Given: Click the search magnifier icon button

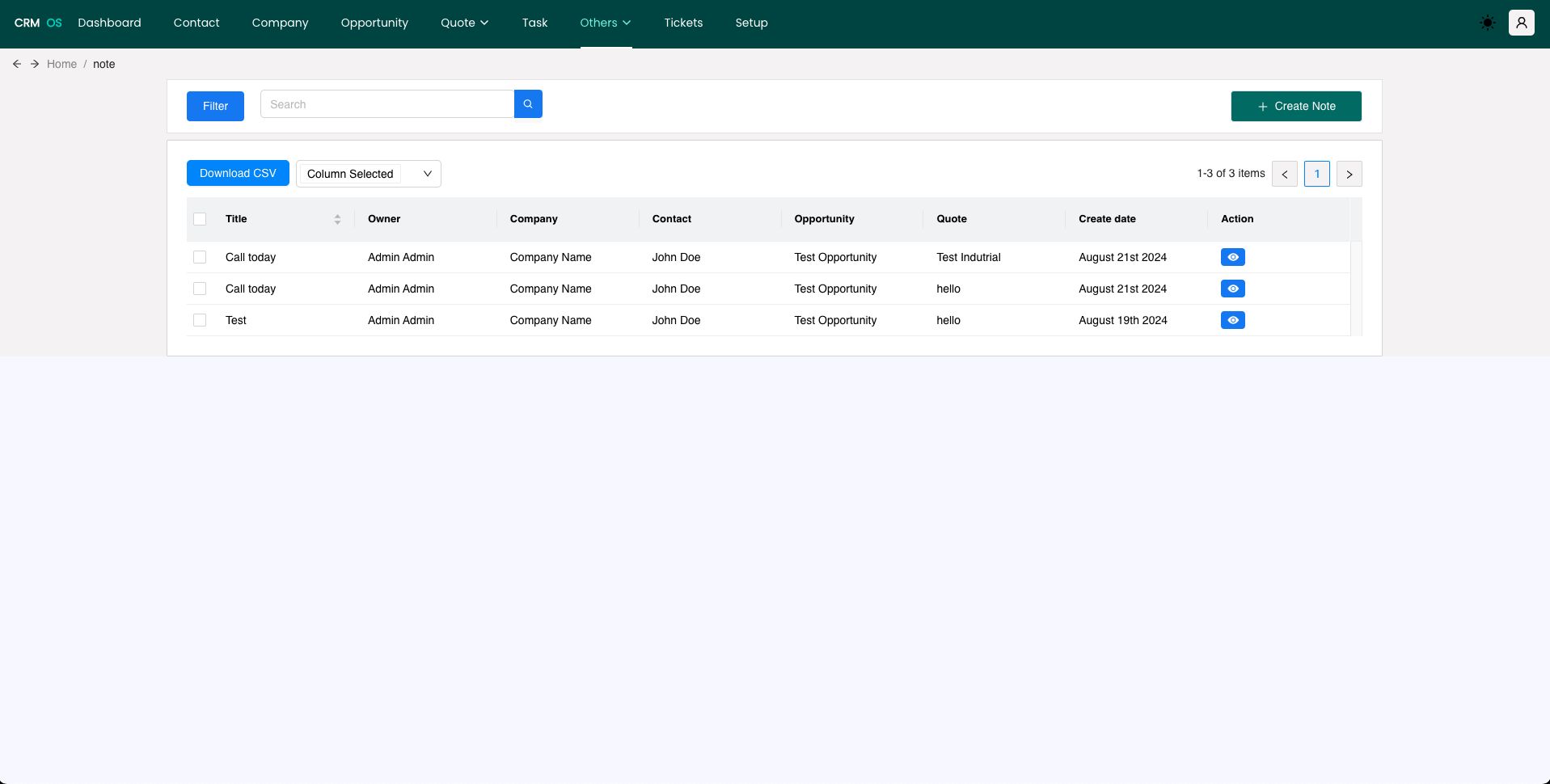Looking at the screenshot, I should (x=528, y=104).
